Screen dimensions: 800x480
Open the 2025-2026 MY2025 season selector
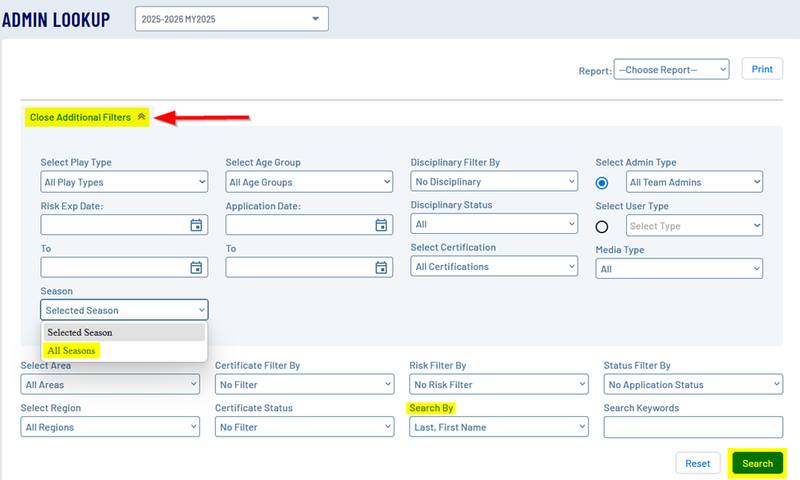pyautogui.click(x=231, y=19)
